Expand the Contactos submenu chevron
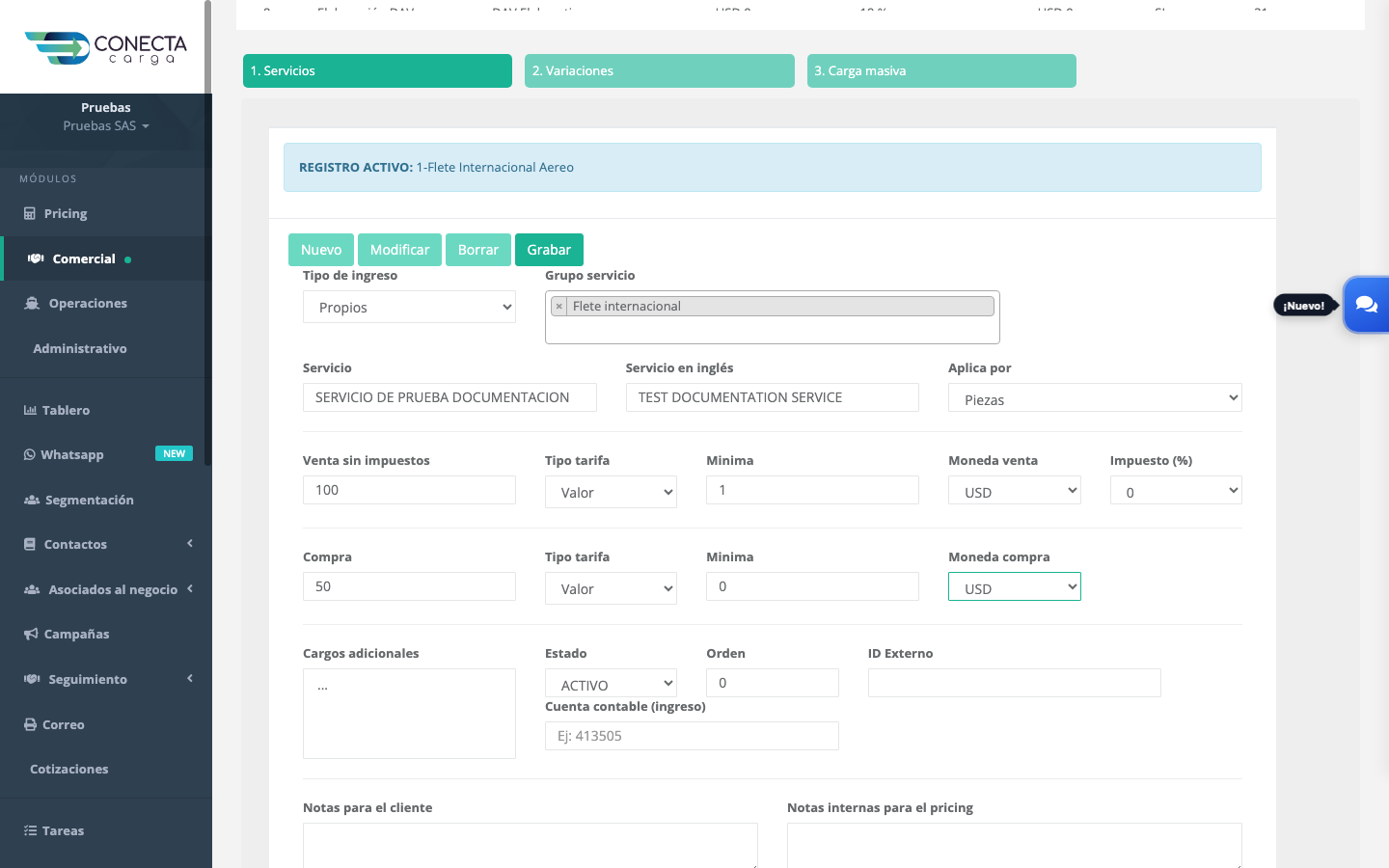This screenshot has width=1389, height=868. pyautogui.click(x=190, y=544)
